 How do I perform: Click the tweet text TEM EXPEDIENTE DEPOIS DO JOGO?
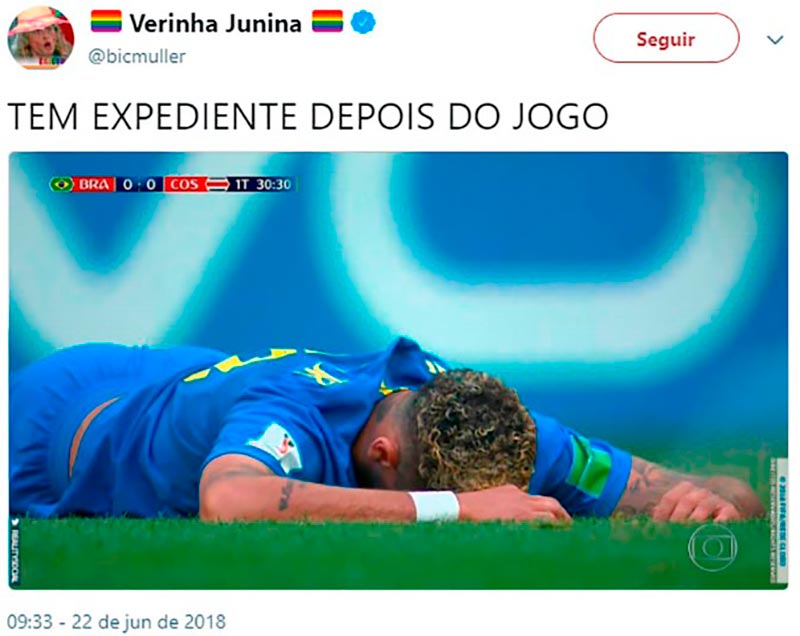click(x=308, y=117)
